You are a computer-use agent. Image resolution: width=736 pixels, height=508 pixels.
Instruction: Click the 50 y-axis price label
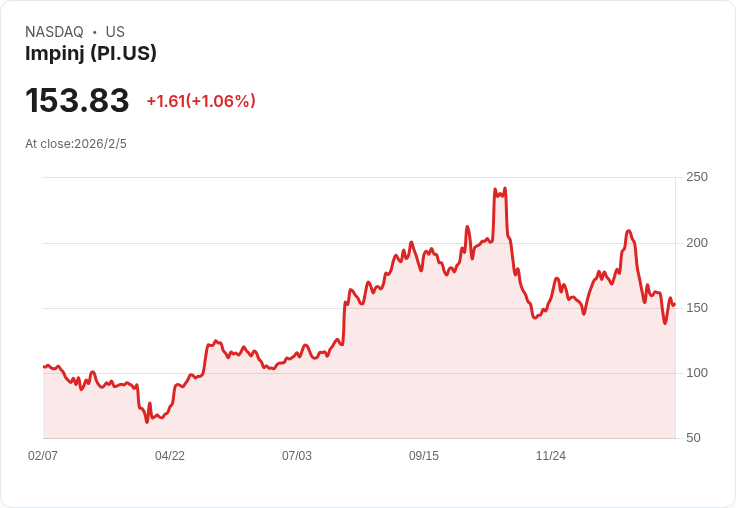pyautogui.click(x=693, y=438)
